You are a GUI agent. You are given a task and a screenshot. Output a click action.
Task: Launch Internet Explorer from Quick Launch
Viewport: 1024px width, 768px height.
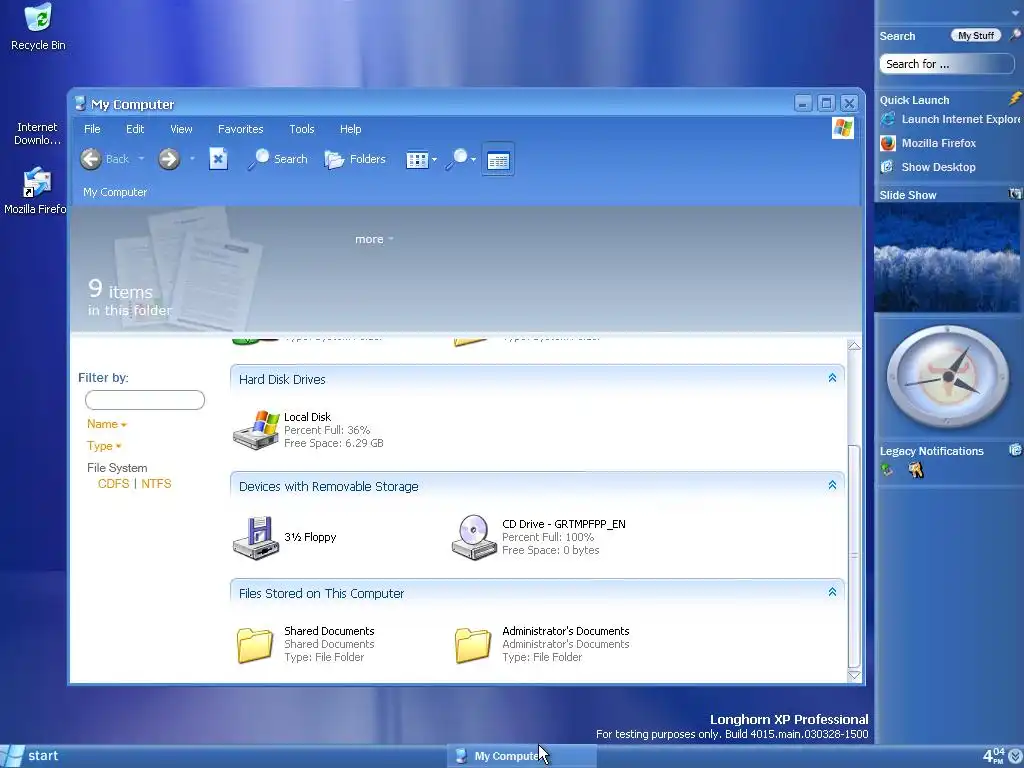[950, 119]
